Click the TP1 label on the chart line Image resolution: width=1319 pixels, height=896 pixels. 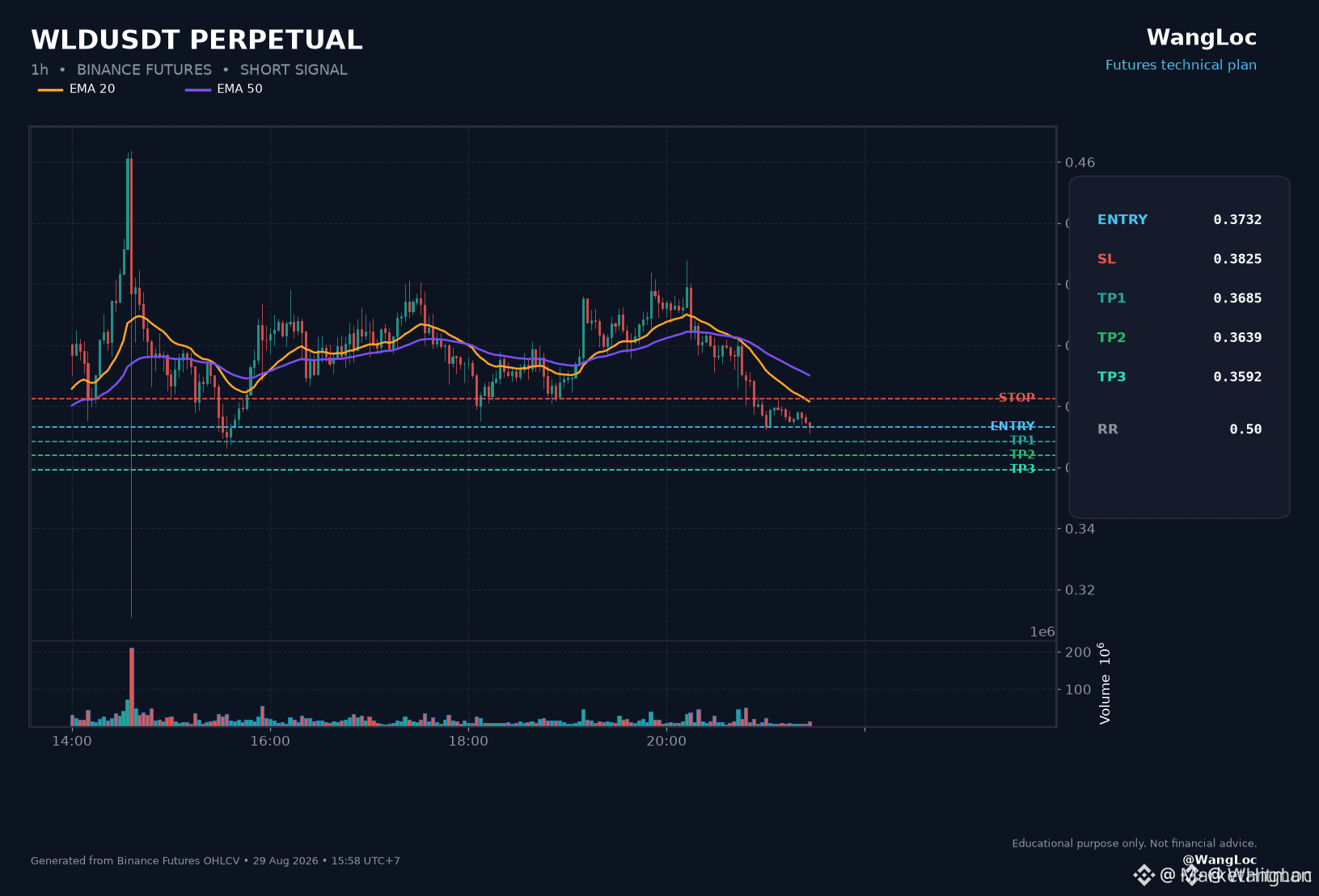coord(1022,441)
